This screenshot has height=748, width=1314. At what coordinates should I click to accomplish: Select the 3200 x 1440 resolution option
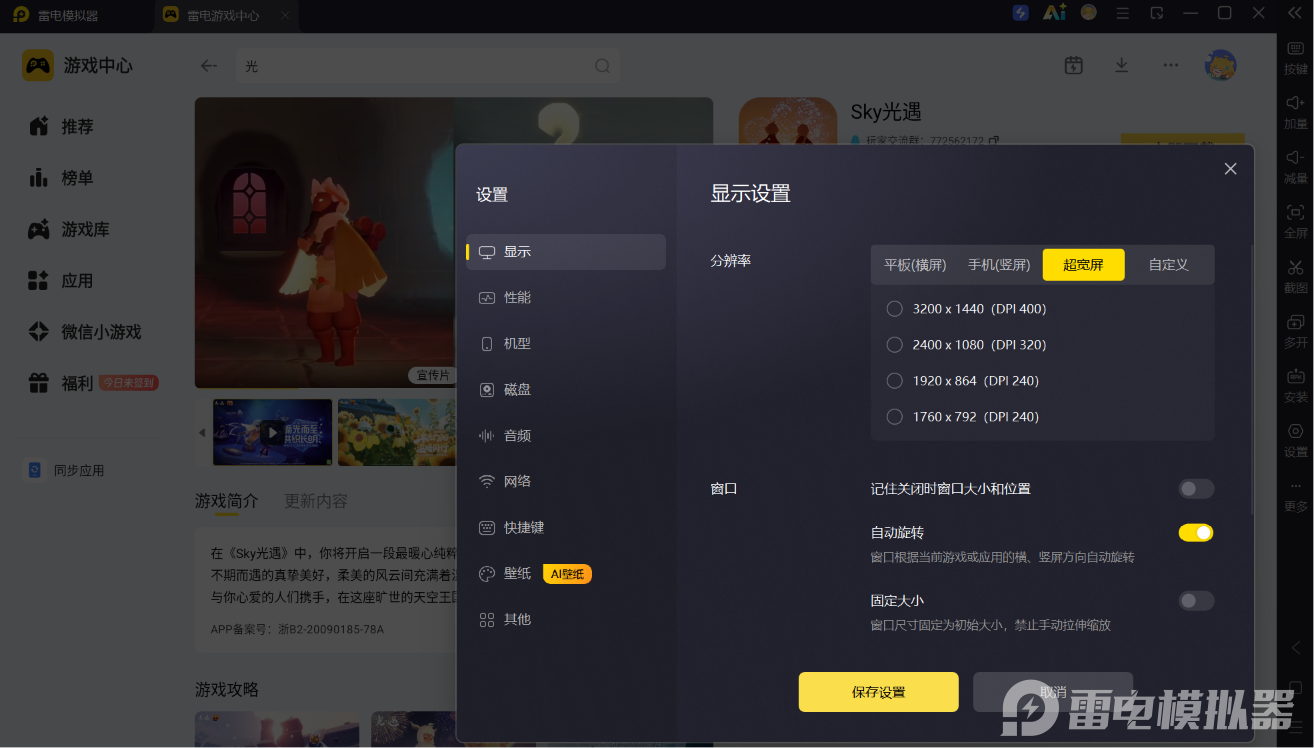pyautogui.click(x=895, y=309)
